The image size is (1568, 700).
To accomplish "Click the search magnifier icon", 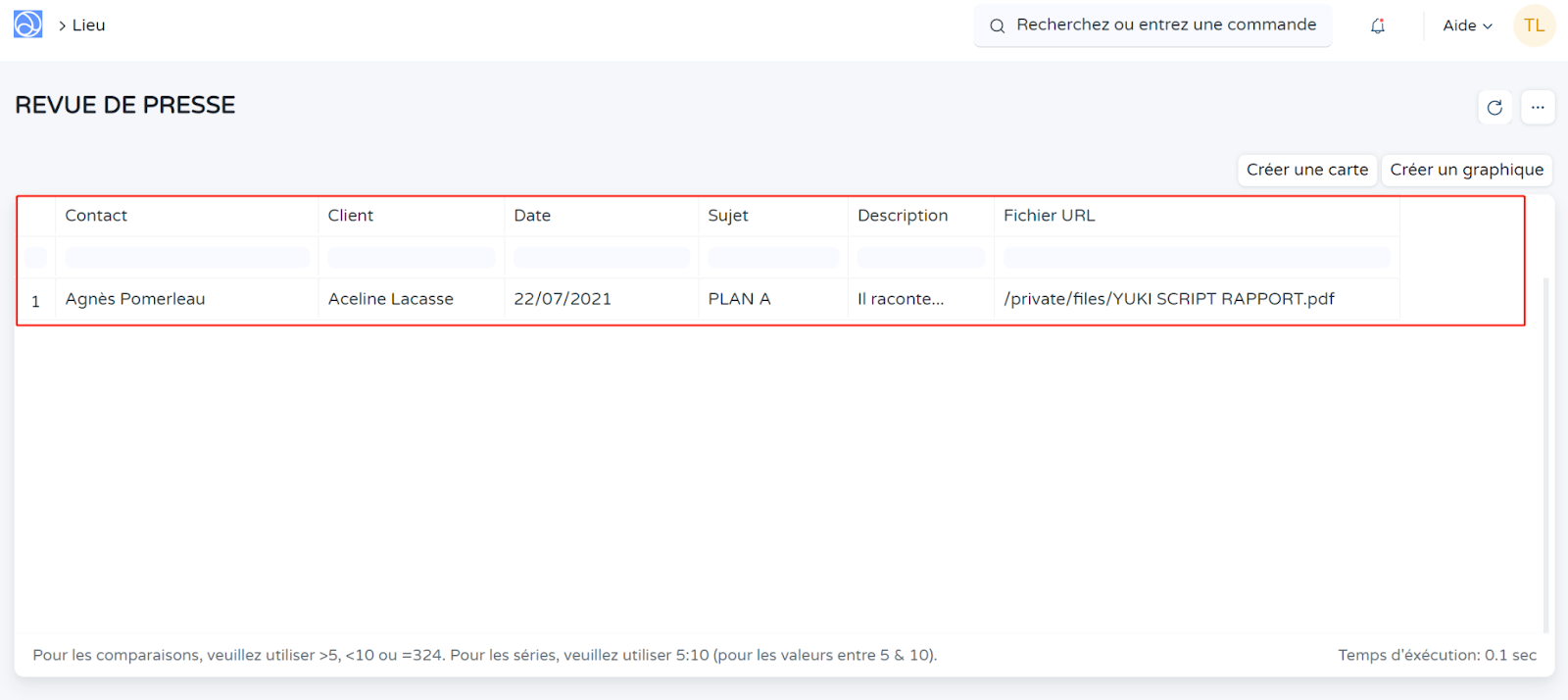I will coord(997,25).
